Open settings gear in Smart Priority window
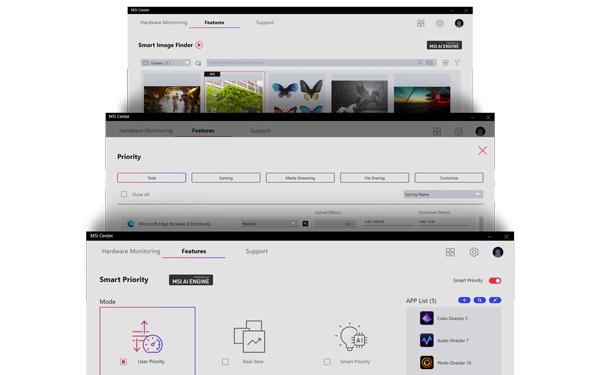 point(474,252)
